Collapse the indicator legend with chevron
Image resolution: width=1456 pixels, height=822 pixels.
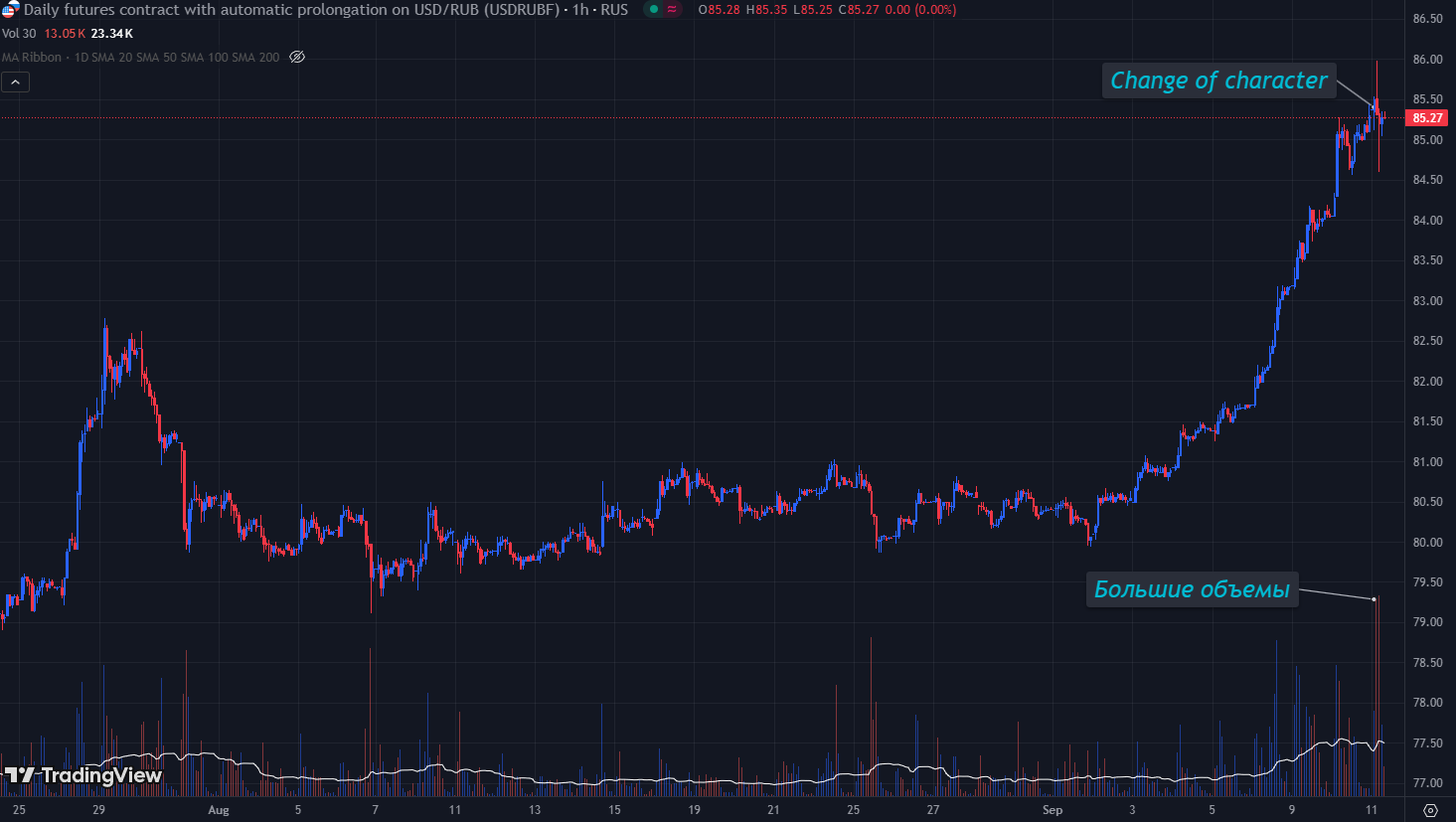coord(16,82)
